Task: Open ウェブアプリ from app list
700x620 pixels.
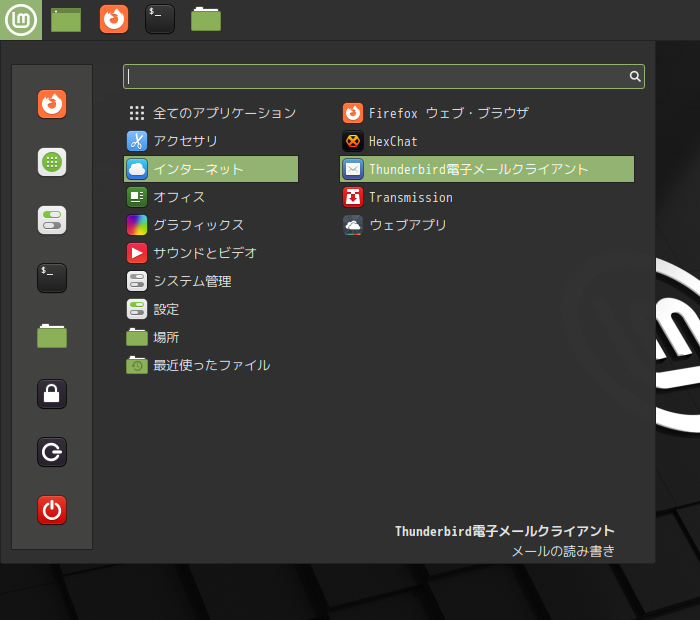Action: [x=487, y=225]
